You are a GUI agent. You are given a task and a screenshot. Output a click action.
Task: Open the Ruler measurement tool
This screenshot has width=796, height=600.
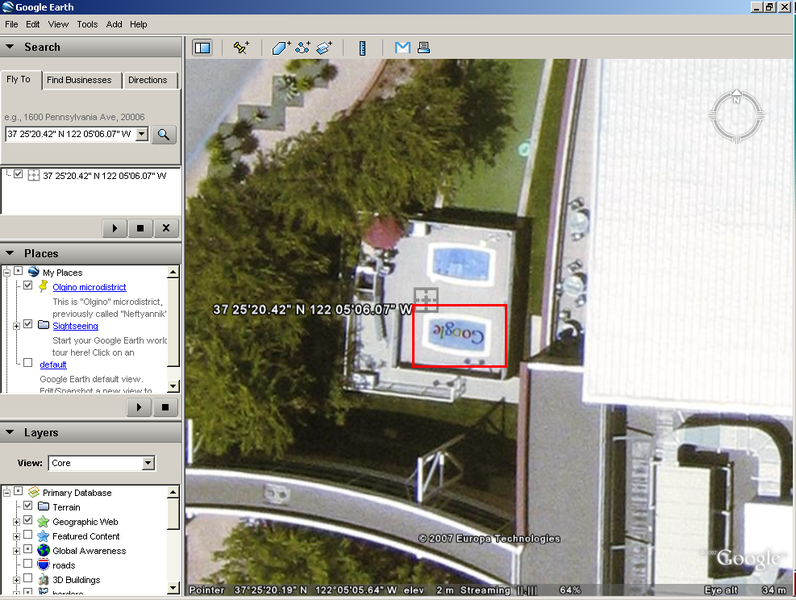click(x=363, y=47)
